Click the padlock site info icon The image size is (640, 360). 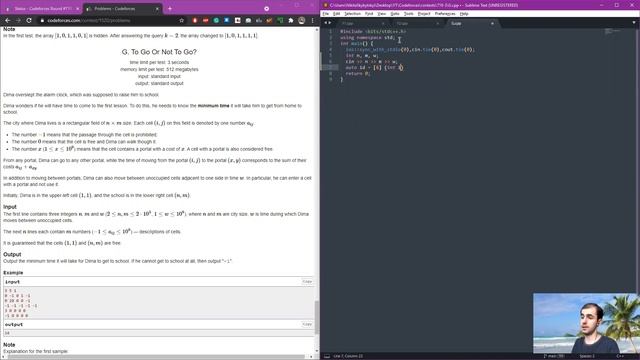(42, 20)
